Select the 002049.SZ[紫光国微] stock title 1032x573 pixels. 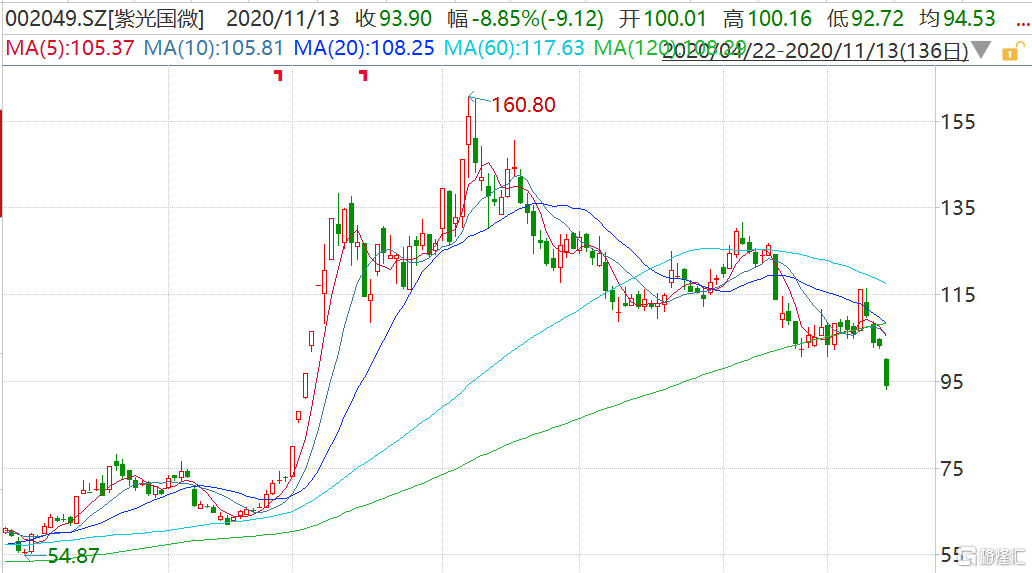coord(105,18)
